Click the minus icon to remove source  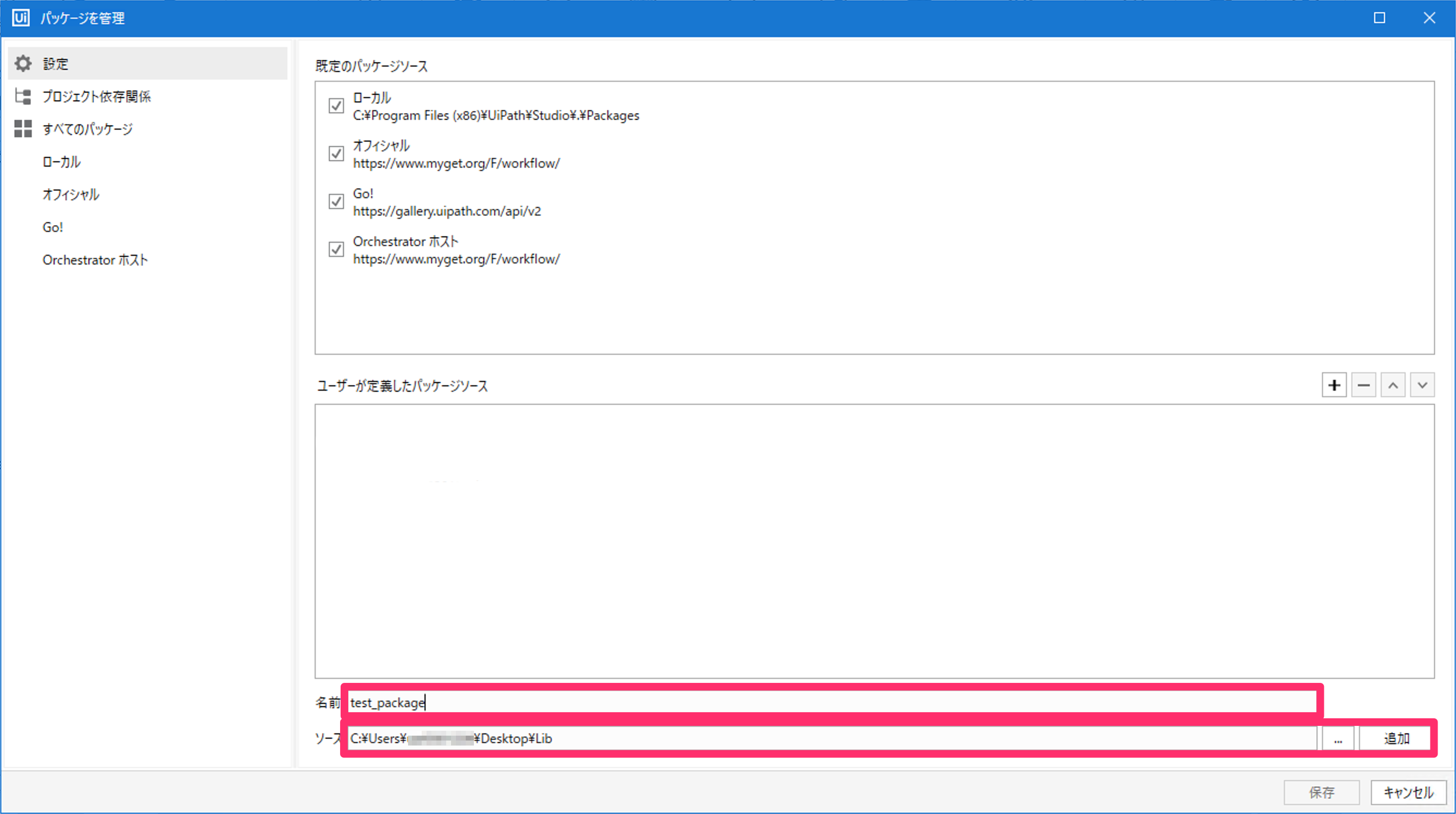[x=1364, y=386]
